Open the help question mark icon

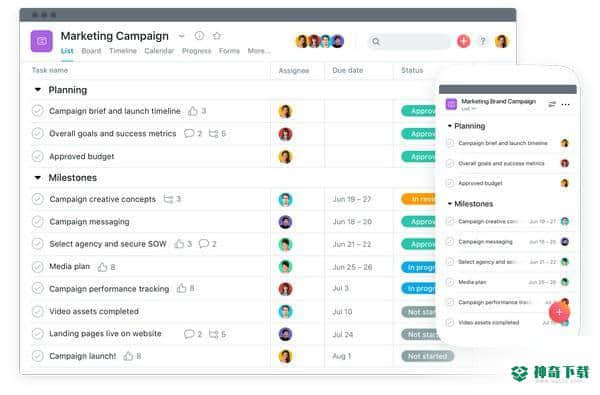coord(483,41)
